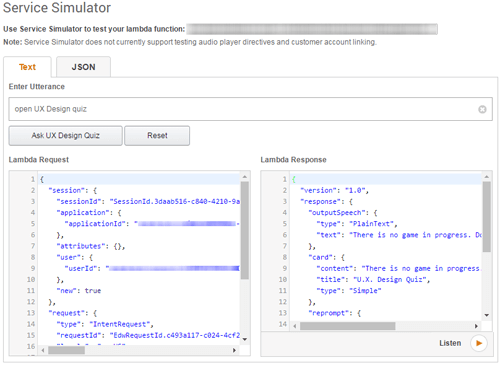Click the Lambda Request scroll left arrow
Viewport: 500px width, 368px height.
pos(43,350)
